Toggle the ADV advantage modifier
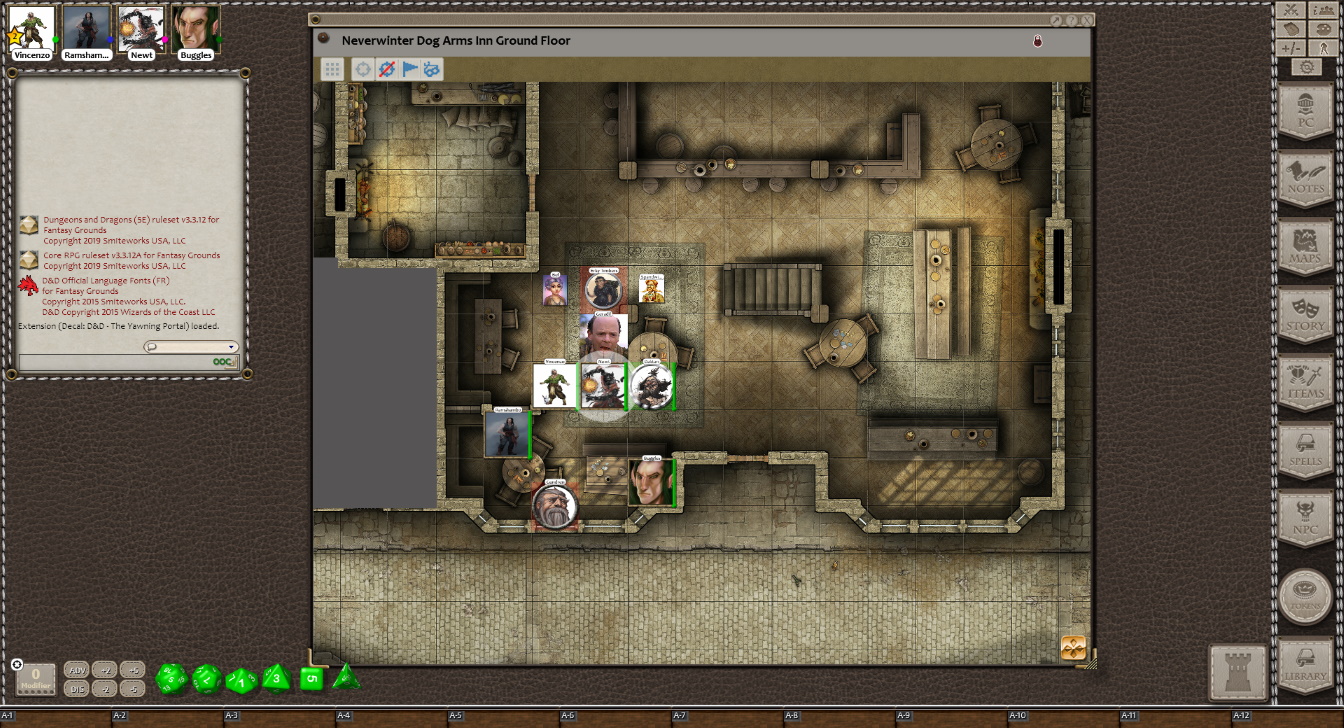 [x=76, y=670]
